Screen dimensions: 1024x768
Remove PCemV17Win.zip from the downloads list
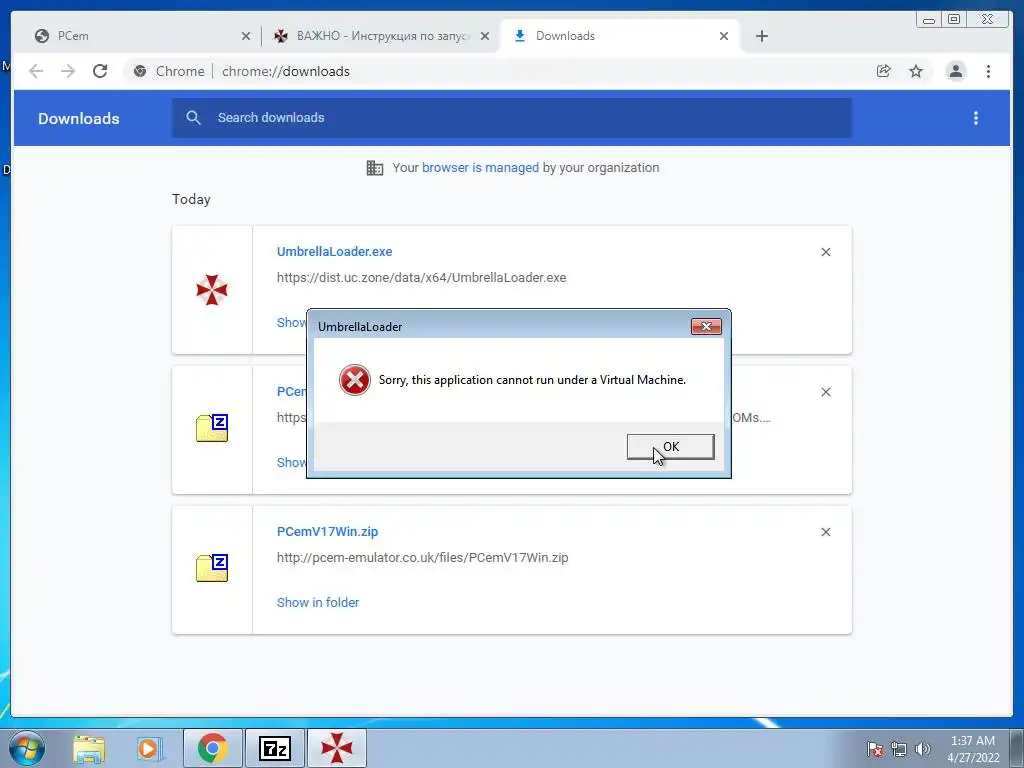[825, 532]
